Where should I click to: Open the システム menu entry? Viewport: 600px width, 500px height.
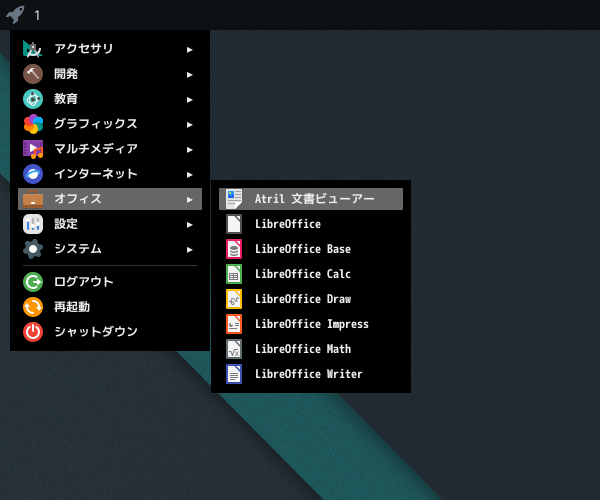[110, 249]
